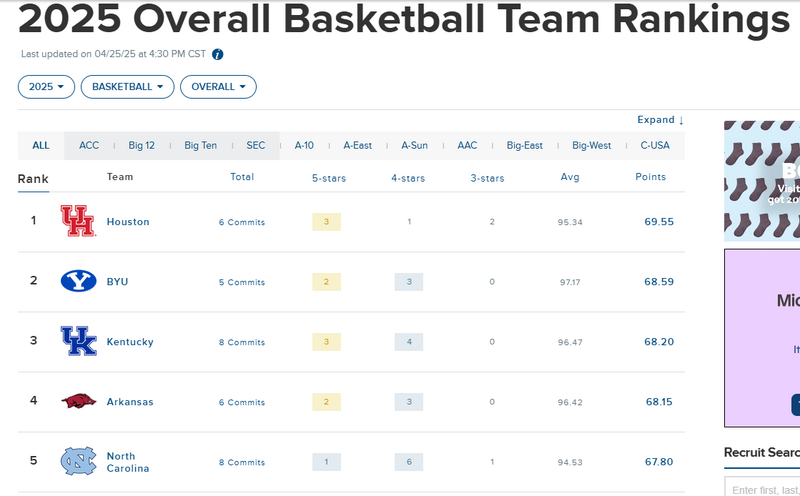Viewport: 800px width, 496px height.
Task: Open the 2025 year dropdown
Action: click(46, 87)
